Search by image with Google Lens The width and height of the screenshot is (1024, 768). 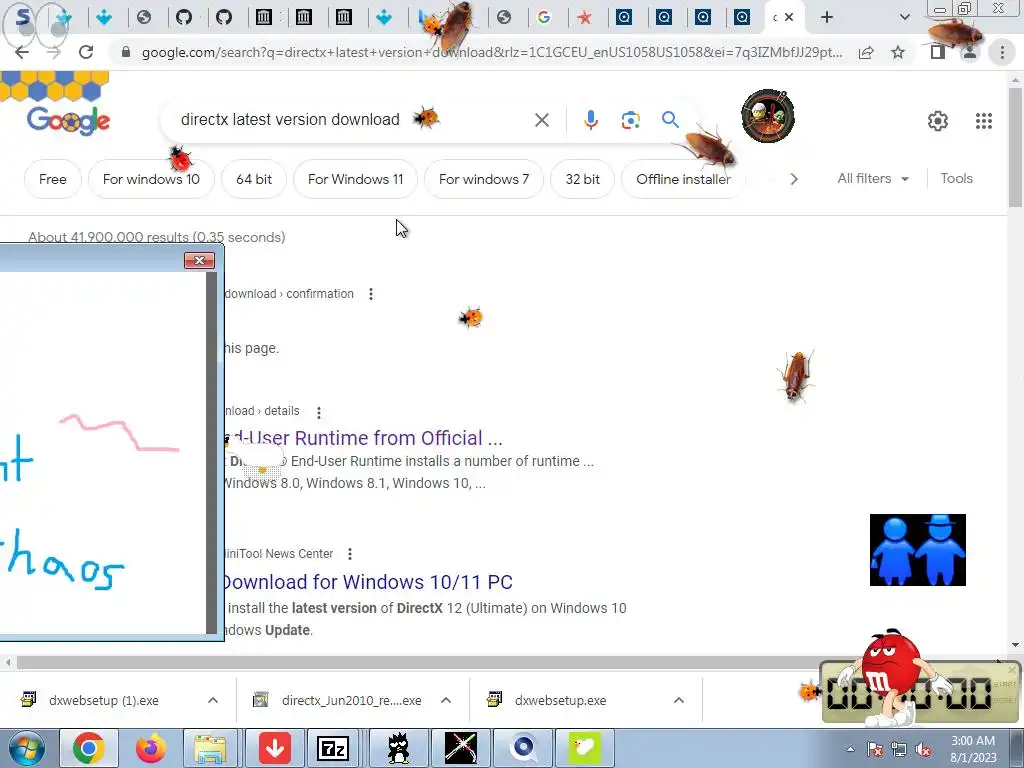click(630, 120)
